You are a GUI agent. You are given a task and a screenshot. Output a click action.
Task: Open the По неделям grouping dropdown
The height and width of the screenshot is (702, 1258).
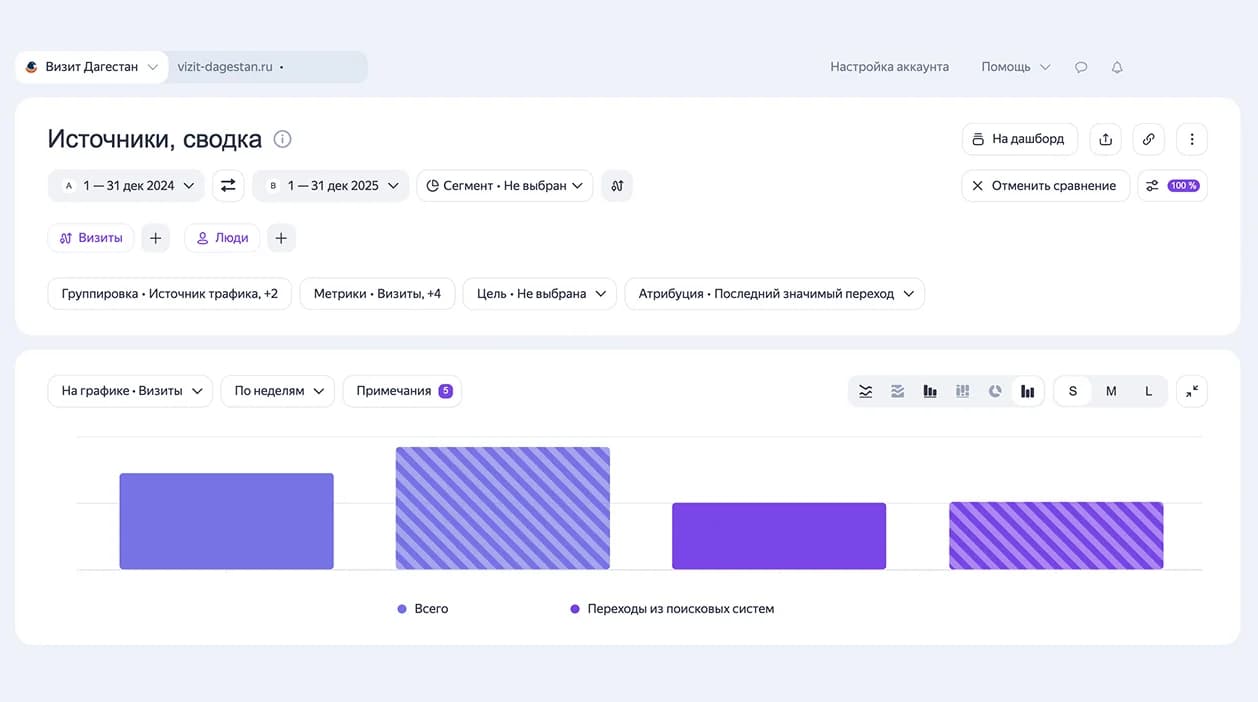(x=278, y=391)
